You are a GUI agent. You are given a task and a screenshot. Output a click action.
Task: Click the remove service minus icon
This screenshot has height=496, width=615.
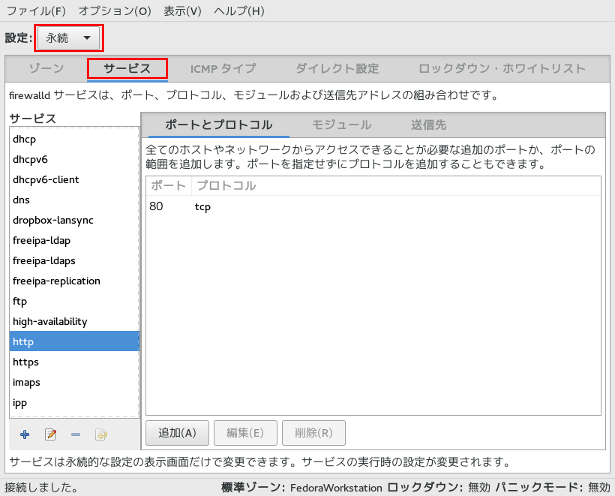click(x=75, y=434)
